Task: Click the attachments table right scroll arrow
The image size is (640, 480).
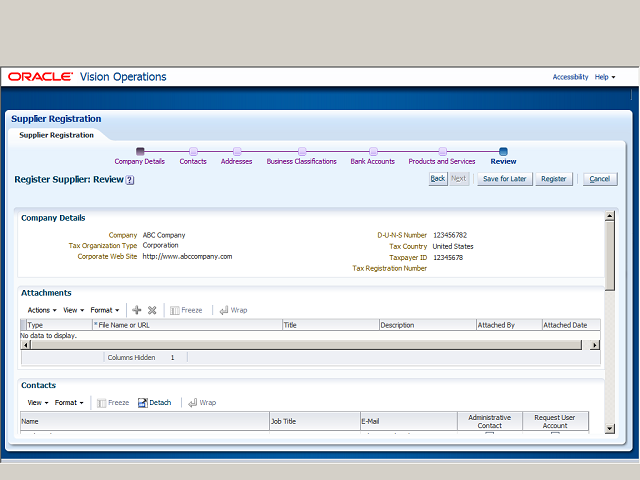Action: click(x=595, y=345)
